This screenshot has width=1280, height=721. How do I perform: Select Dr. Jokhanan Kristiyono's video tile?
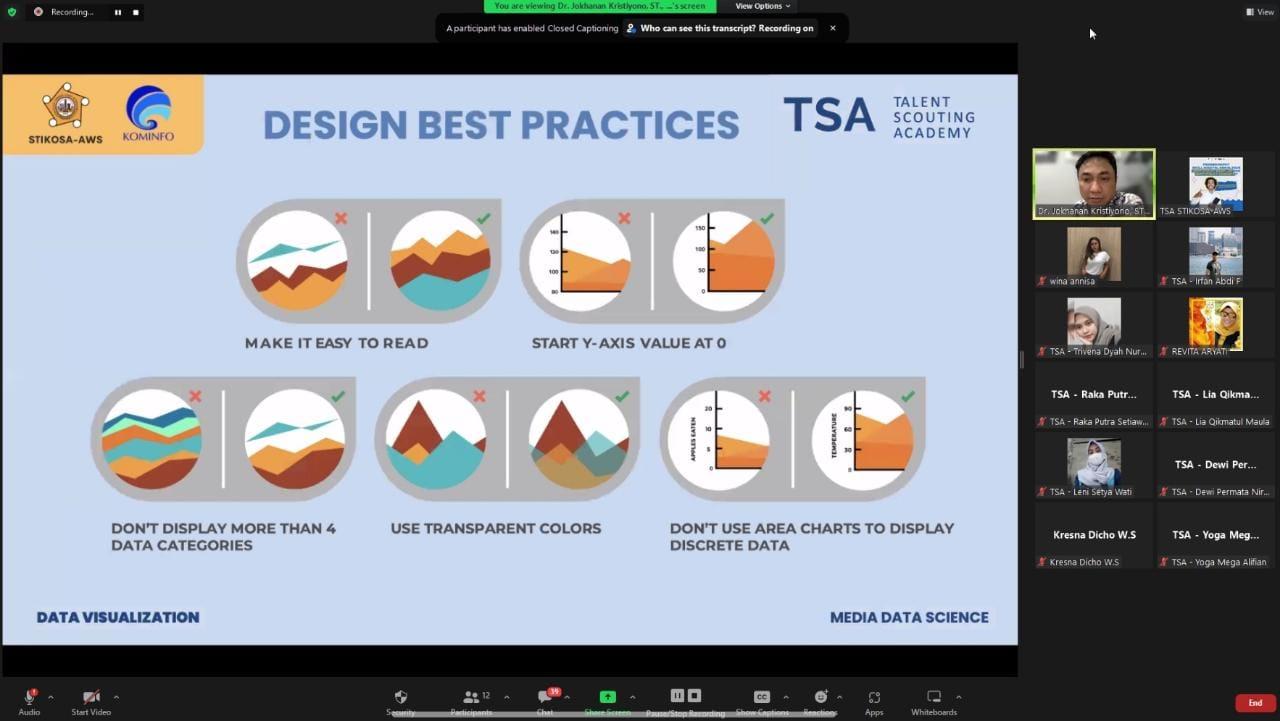tap(1094, 184)
